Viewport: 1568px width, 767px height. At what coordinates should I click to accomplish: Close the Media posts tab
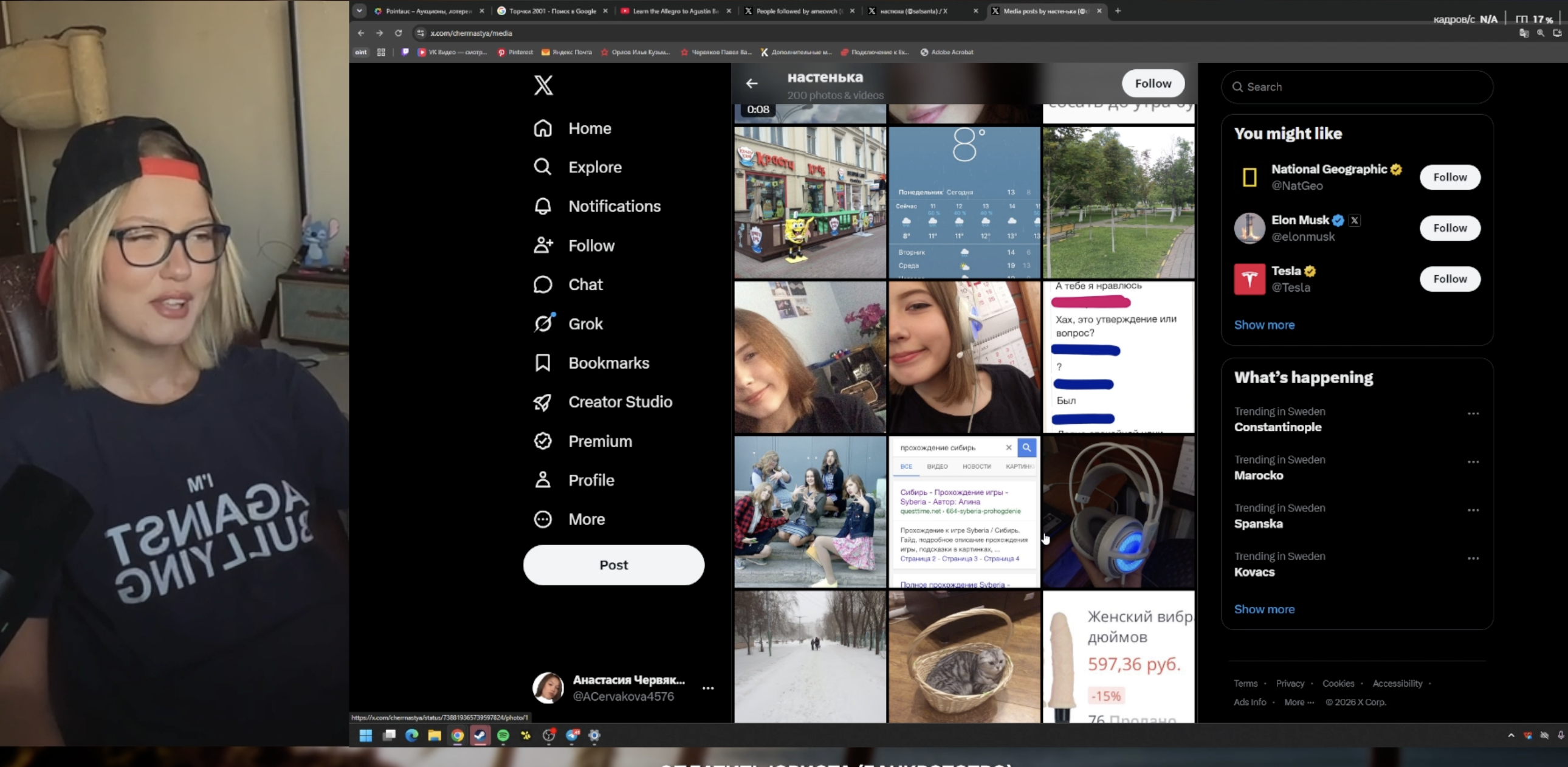tap(1099, 11)
